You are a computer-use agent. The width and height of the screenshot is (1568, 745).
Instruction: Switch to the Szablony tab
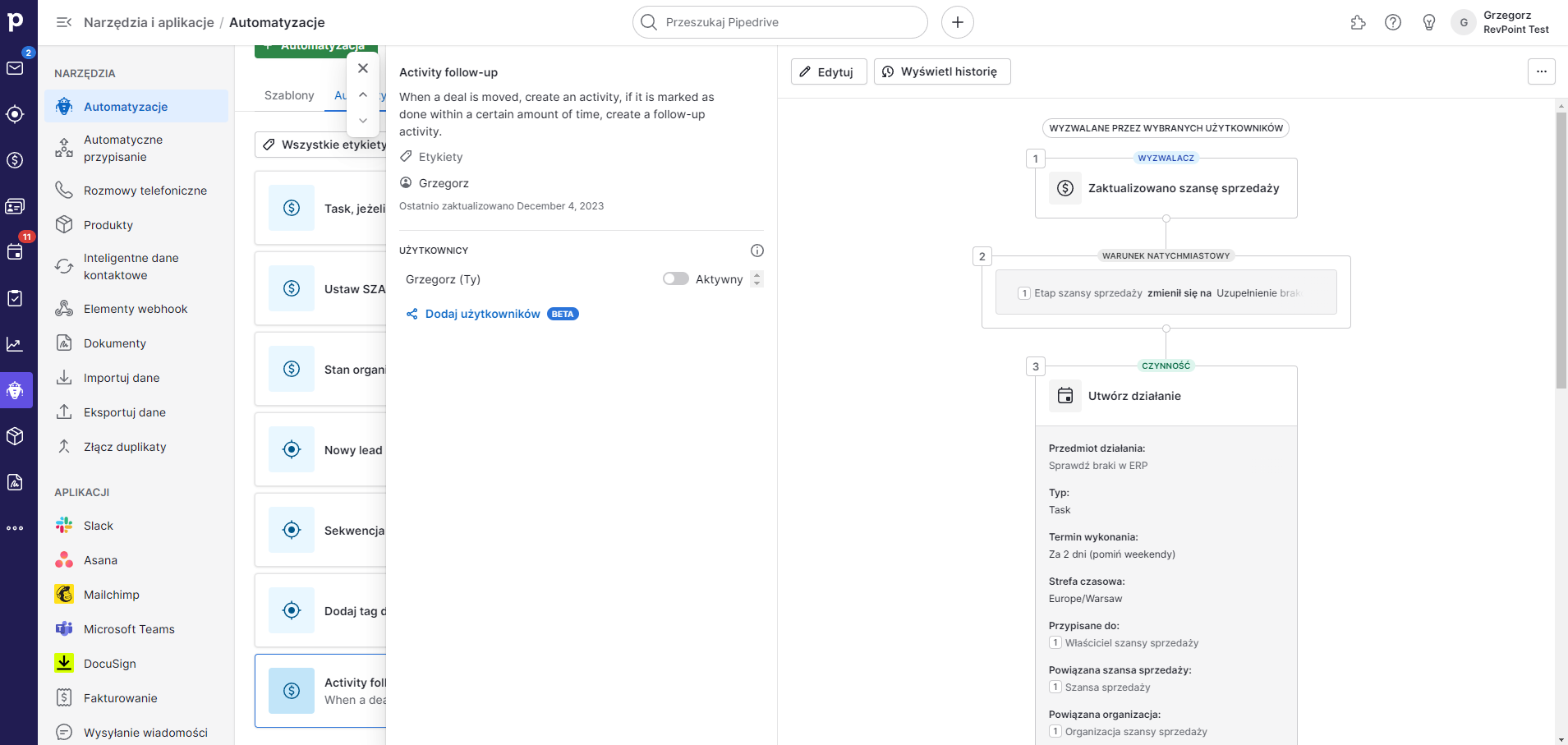click(289, 95)
